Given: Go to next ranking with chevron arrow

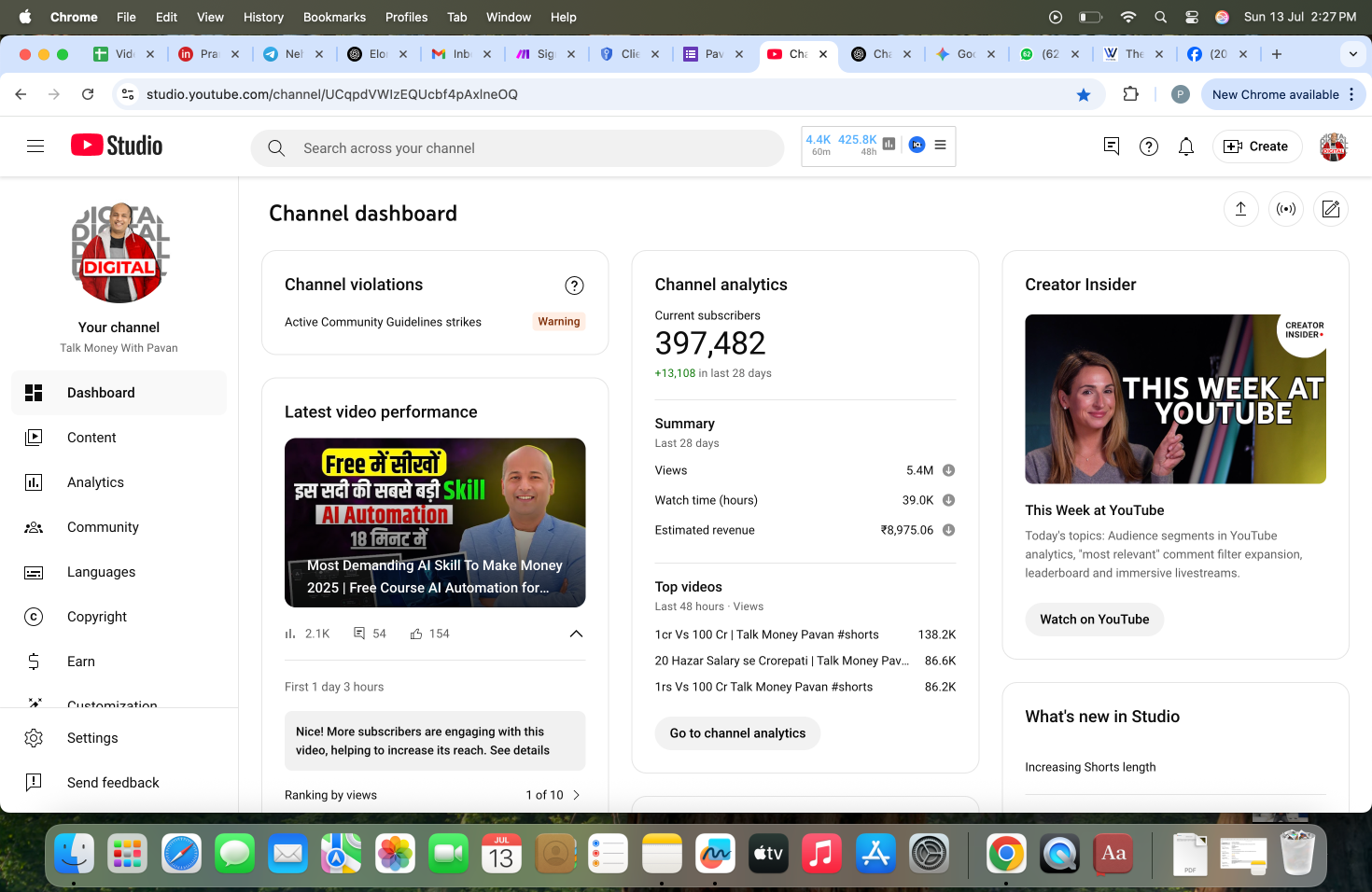Looking at the screenshot, I should click(x=576, y=795).
